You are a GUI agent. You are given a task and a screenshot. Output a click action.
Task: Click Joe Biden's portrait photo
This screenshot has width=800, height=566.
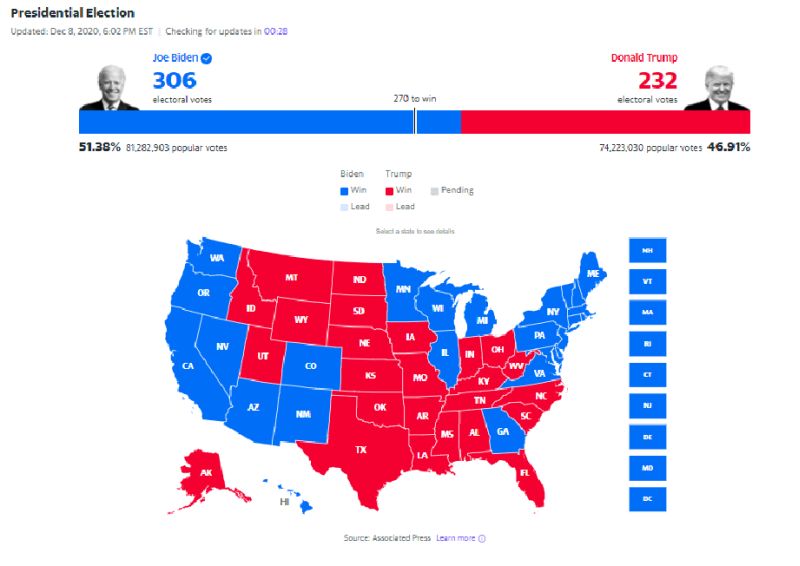(110, 88)
